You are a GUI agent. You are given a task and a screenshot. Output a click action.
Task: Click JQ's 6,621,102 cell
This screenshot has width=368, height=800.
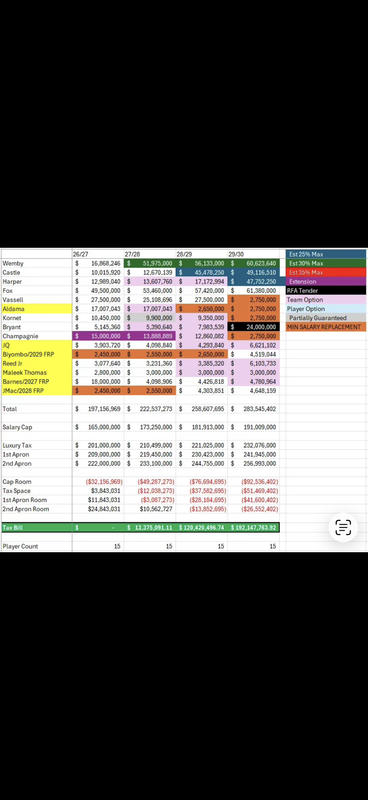(x=254, y=345)
